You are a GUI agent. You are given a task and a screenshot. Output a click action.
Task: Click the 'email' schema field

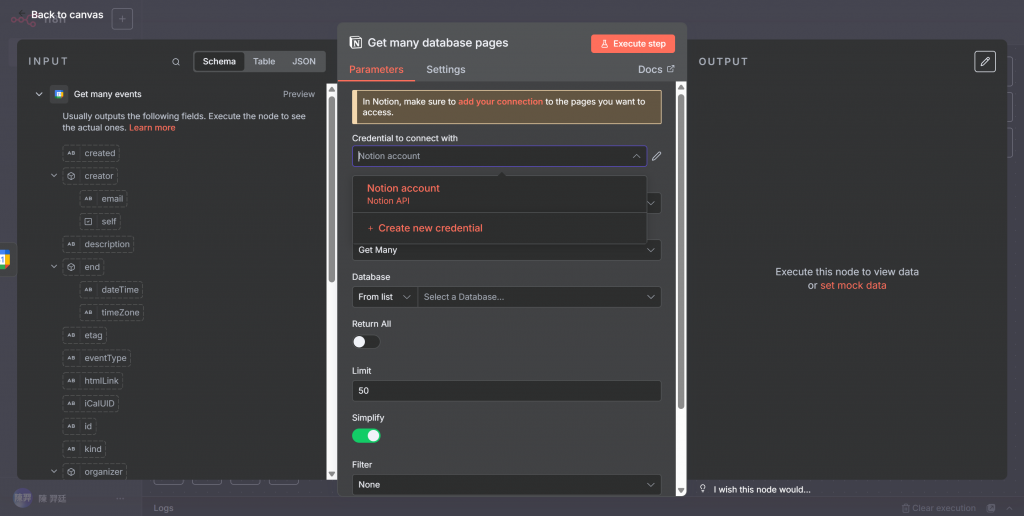(x=103, y=199)
